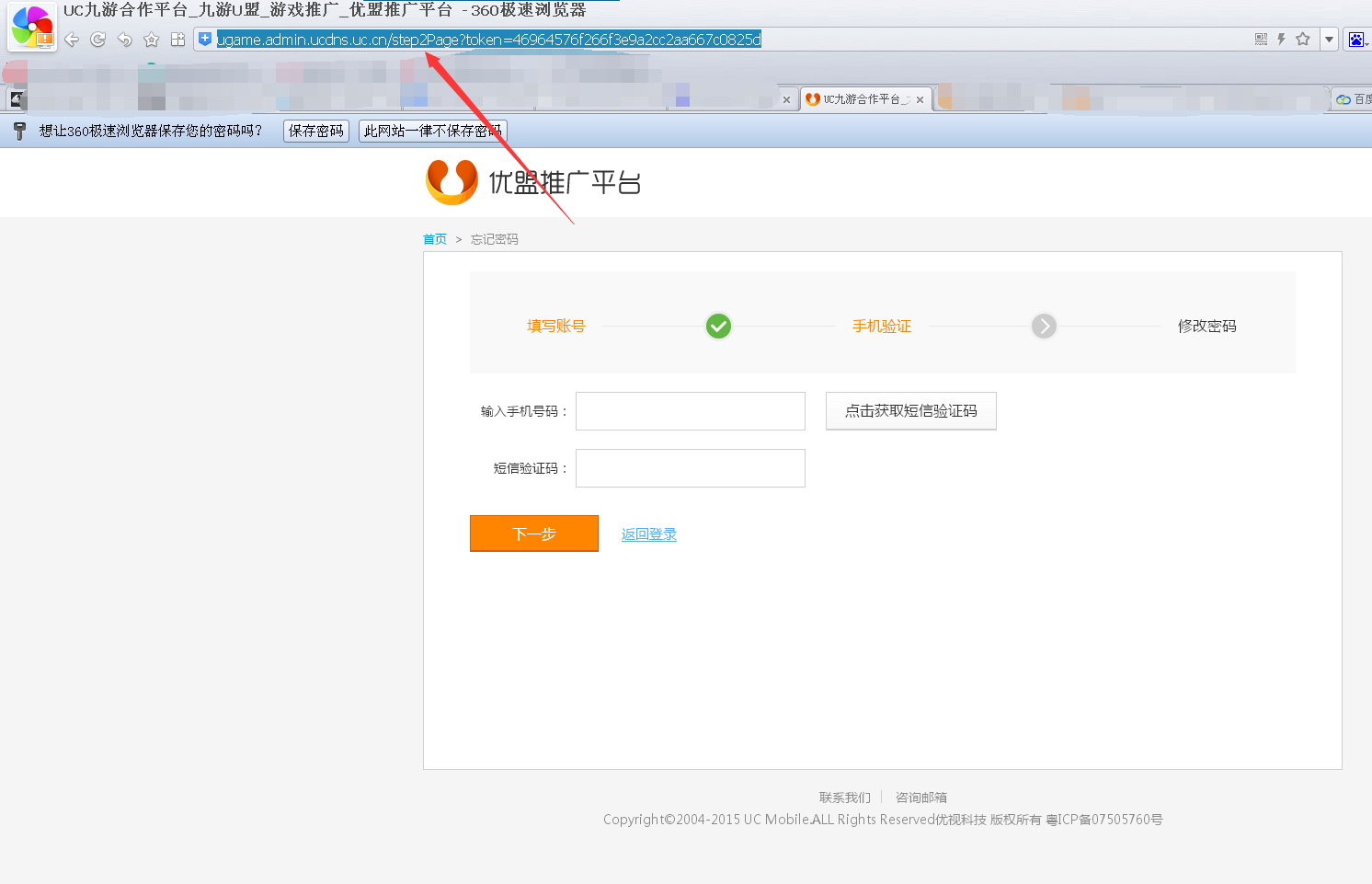The height and width of the screenshot is (884, 1372).
Task: Click the 保存密码 button
Action: (316, 131)
